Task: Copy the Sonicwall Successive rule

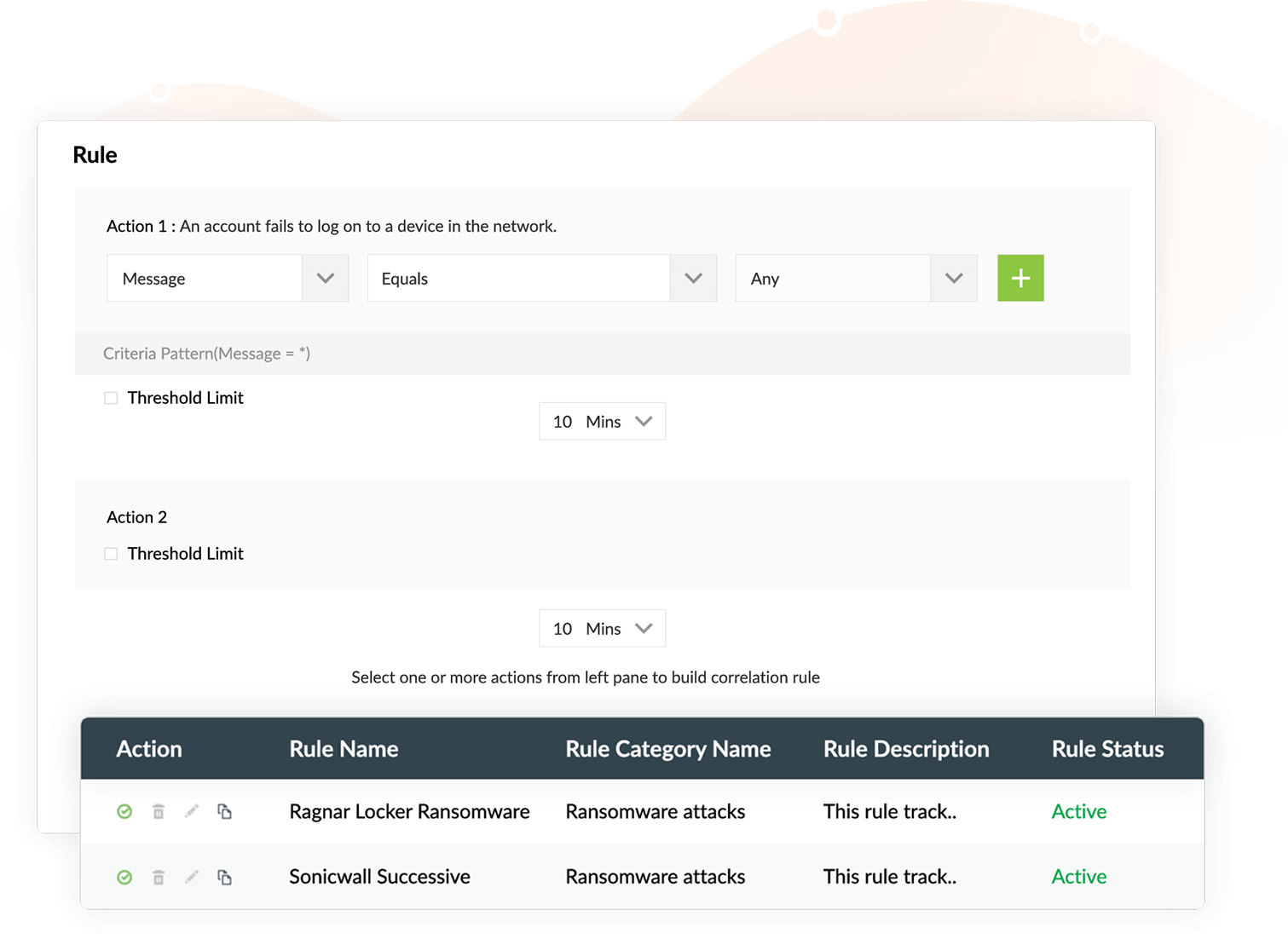Action: (224, 877)
